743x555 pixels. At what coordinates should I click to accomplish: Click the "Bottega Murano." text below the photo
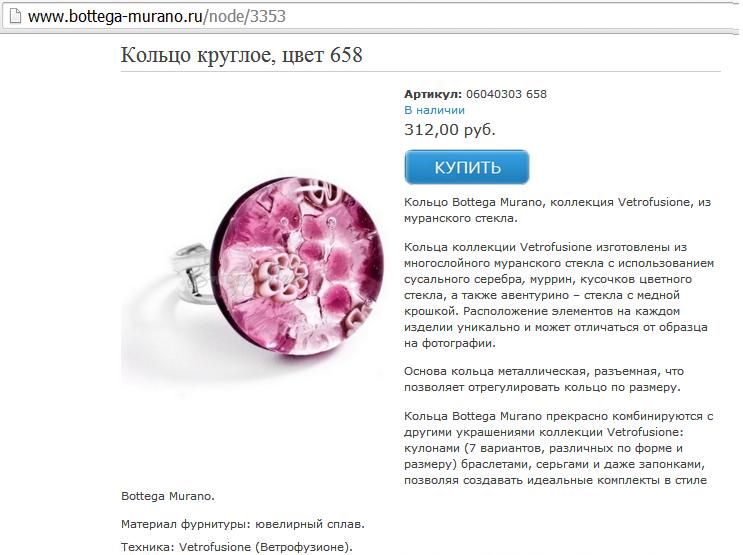point(168,496)
